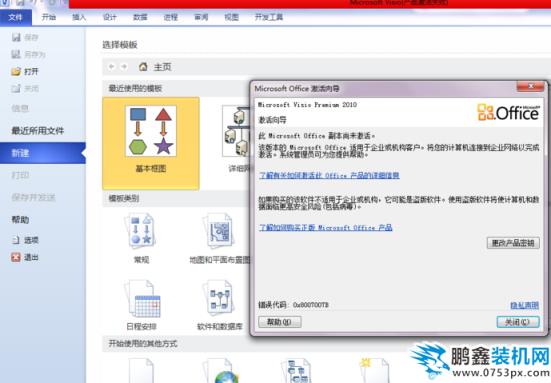551x383 pixels.
Task: Close the Microsoft Office 激活向导 dialog
Action: tap(530, 86)
